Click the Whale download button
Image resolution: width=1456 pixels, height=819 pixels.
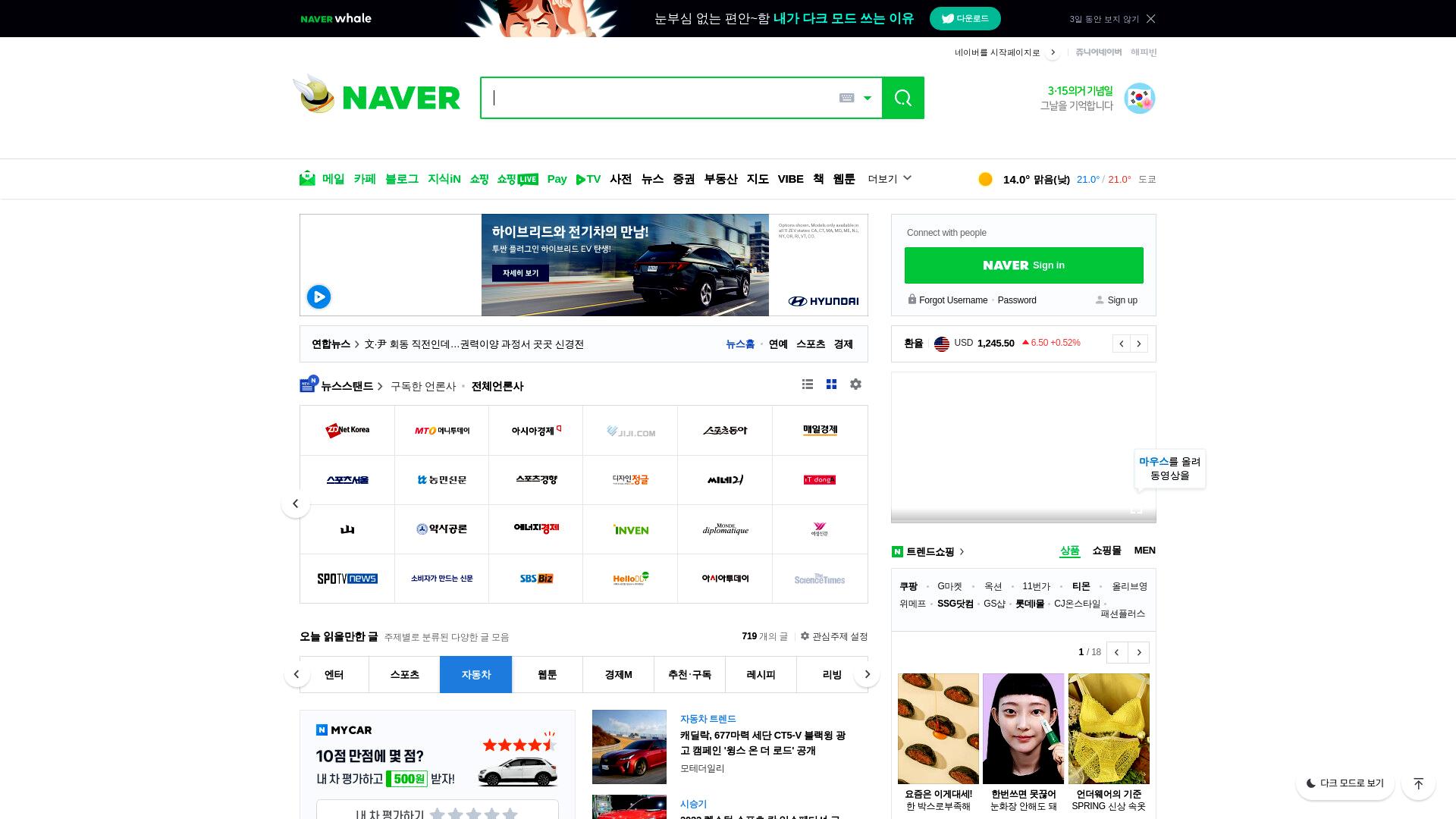click(x=965, y=18)
